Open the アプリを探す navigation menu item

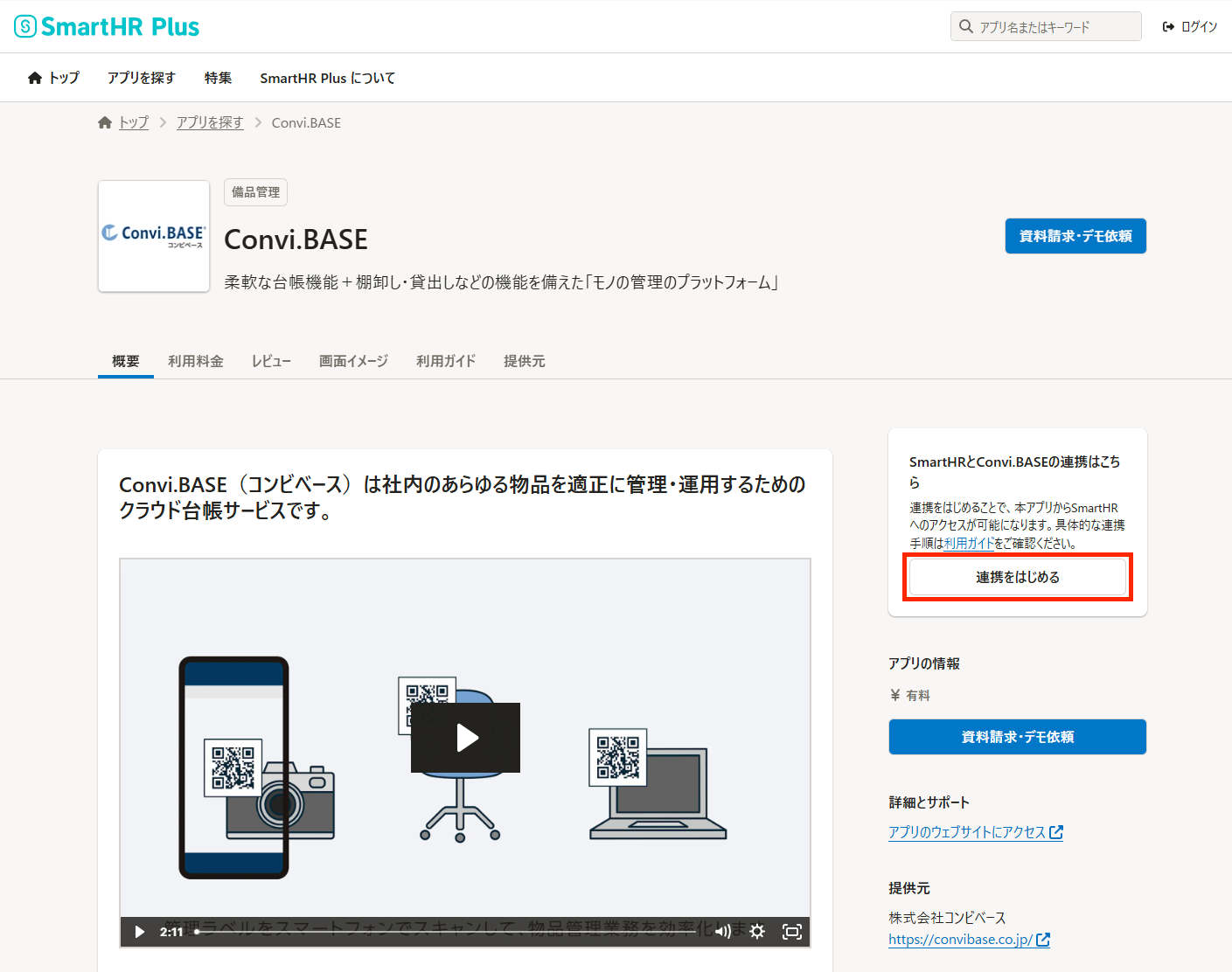point(142,78)
